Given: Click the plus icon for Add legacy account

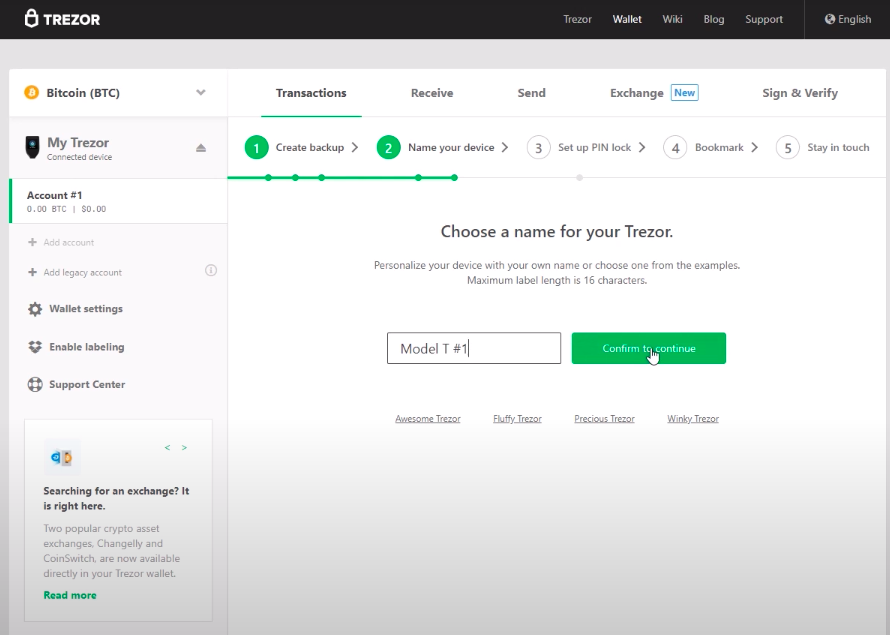Looking at the screenshot, I should [x=32, y=272].
